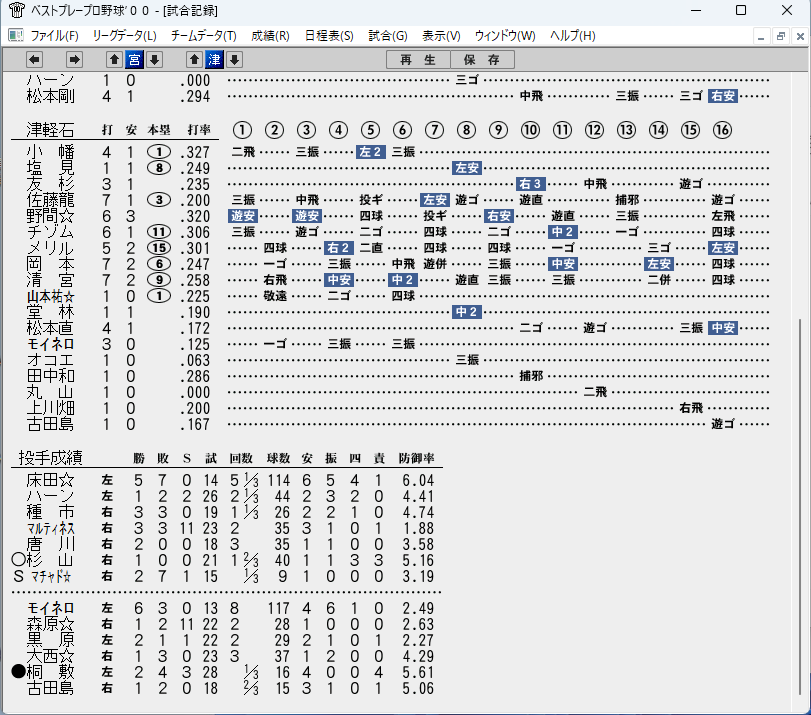Click the up arrow beside 宮 team icon

click(x=114, y=60)
